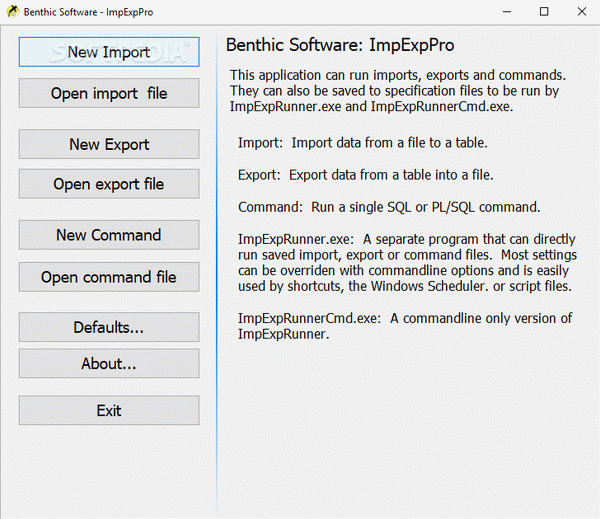Click the 'ImpExpRunner.exe:' description paragraph
600x519 pixels.
[408, 263]
